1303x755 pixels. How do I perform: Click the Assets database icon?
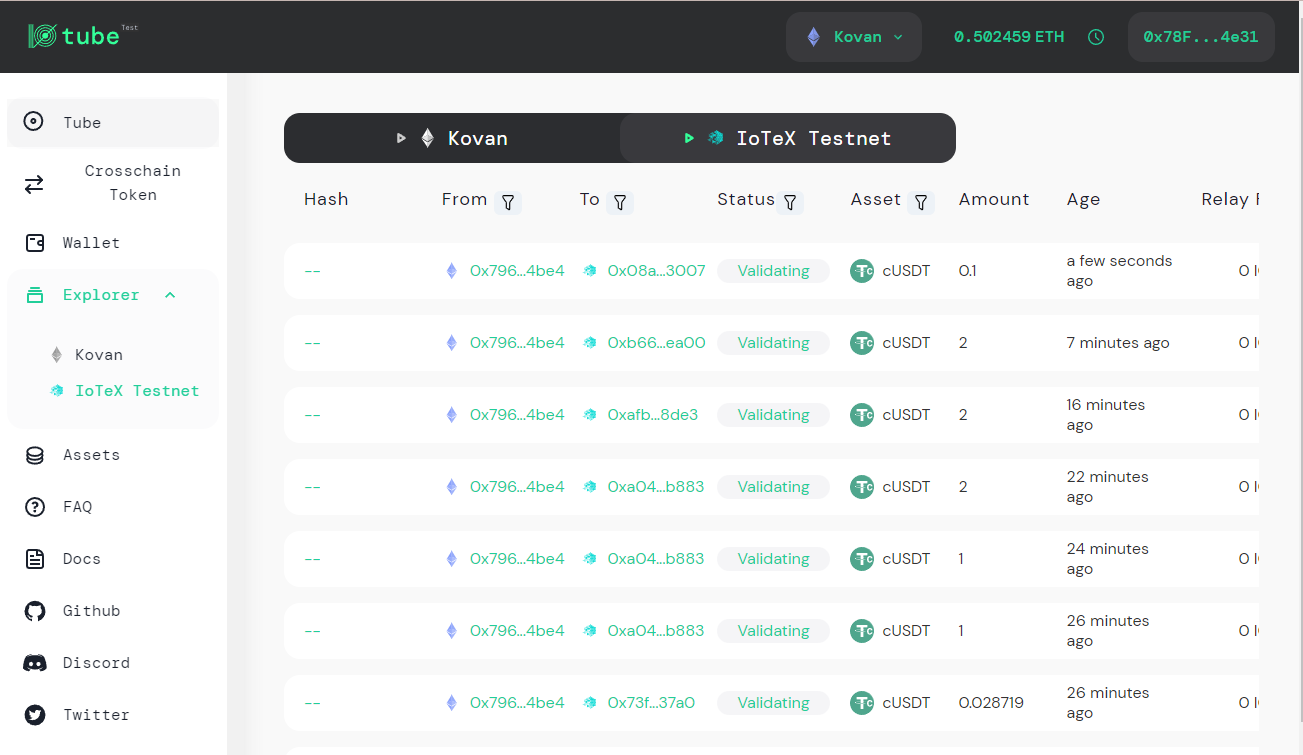pyautogui.click(x=34, y=455)
